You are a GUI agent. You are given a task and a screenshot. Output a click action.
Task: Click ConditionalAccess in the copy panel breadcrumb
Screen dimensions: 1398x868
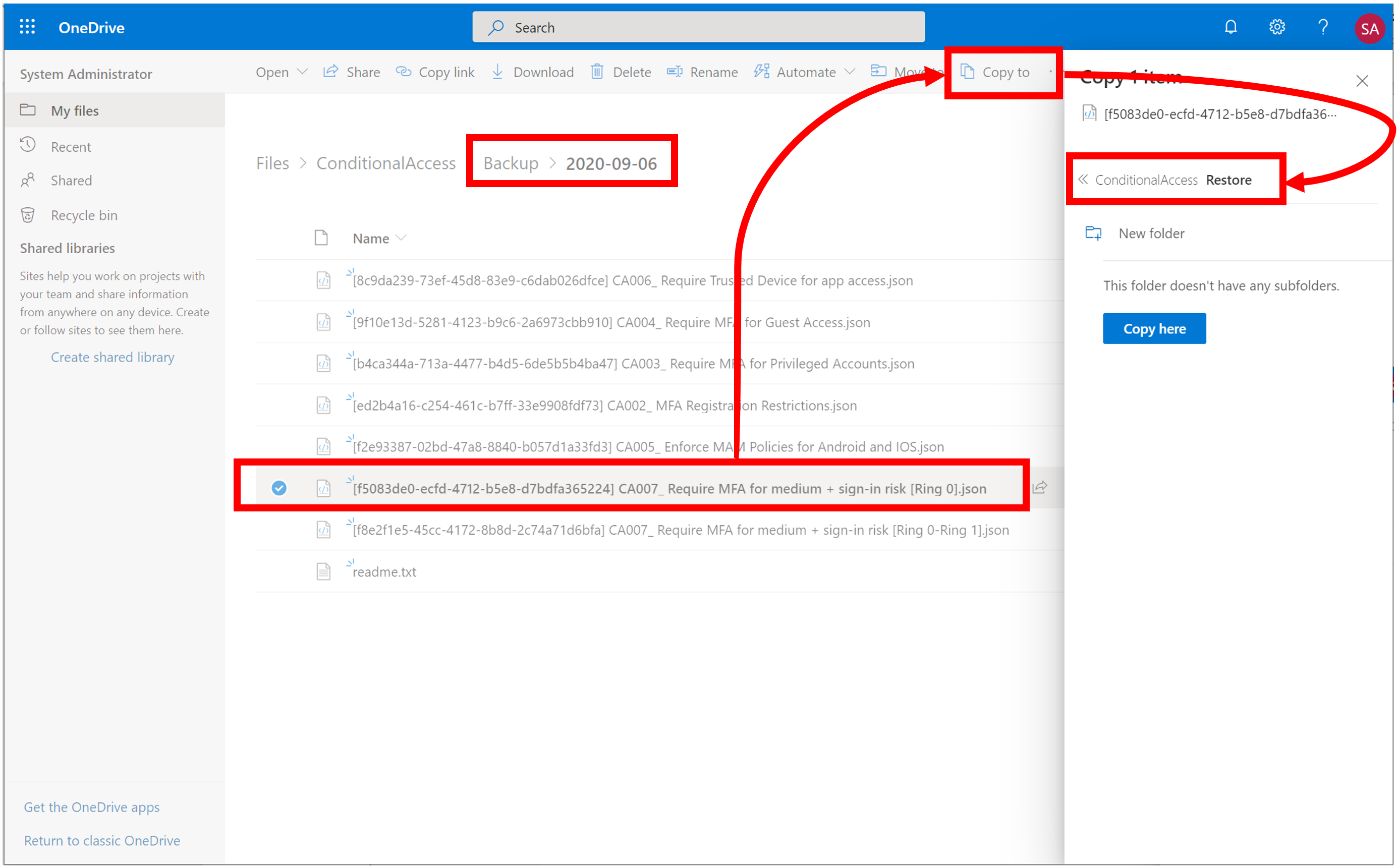[x=1147, y=180]
